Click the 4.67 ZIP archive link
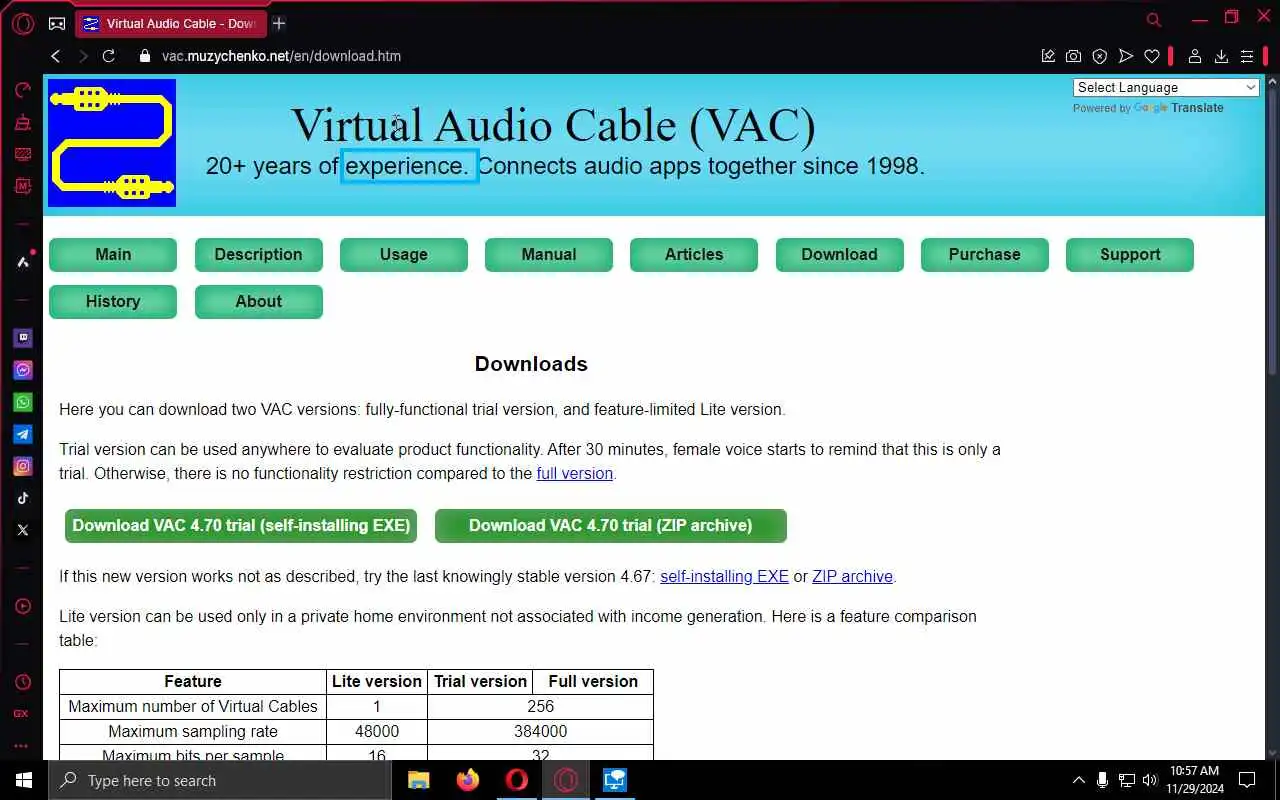Screen dimensions: 1280x800 [x=852, y=577]
